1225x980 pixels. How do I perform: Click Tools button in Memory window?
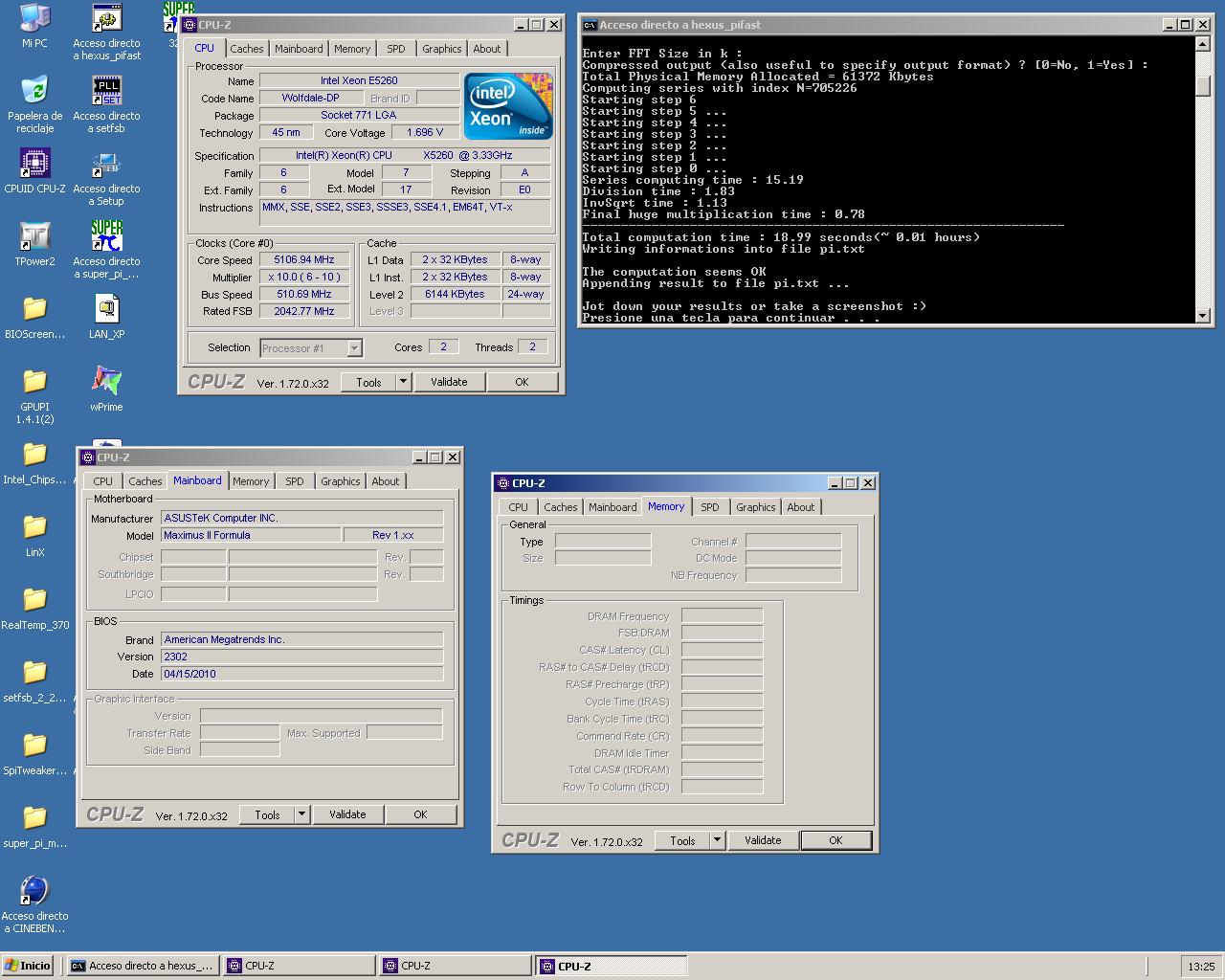click(x=682, y=840)
